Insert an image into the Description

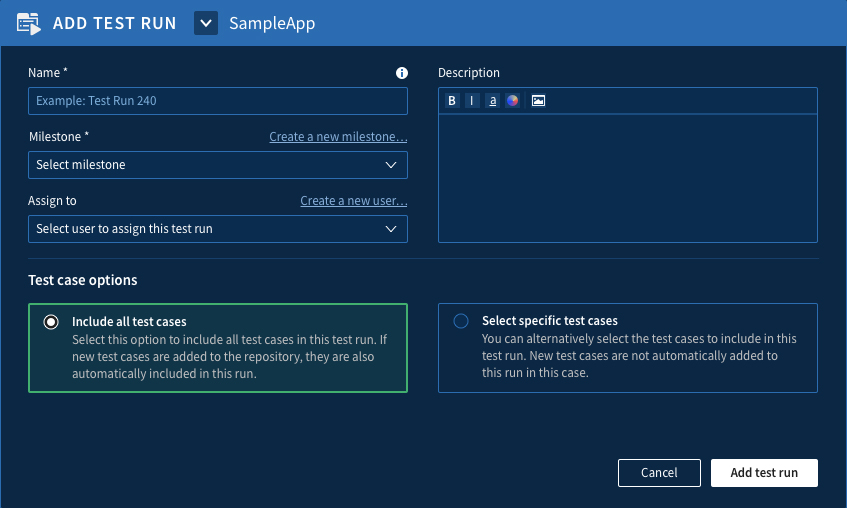point(538,101)
